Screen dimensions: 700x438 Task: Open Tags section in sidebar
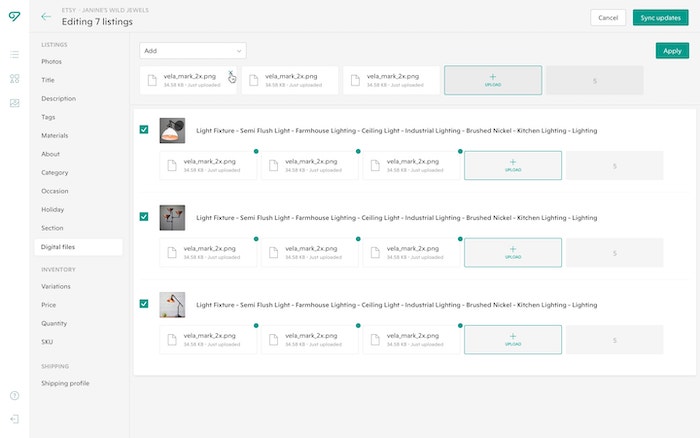pyautogui.click(x=48, y=117)
